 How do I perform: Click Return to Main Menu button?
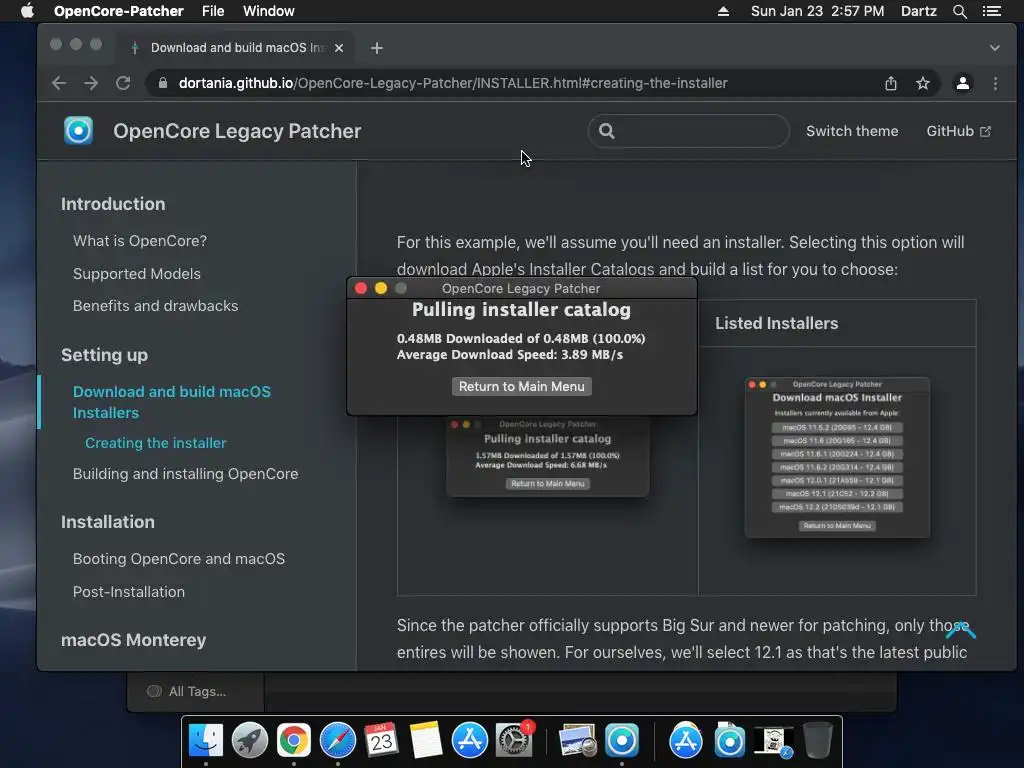pos(521,386)
